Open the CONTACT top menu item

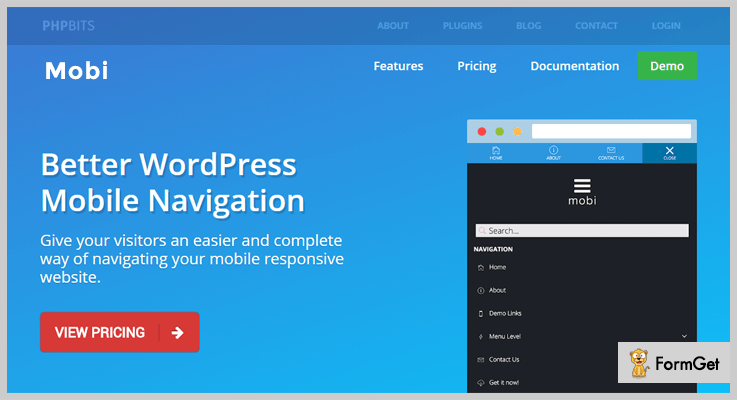(x=596, y=26)
